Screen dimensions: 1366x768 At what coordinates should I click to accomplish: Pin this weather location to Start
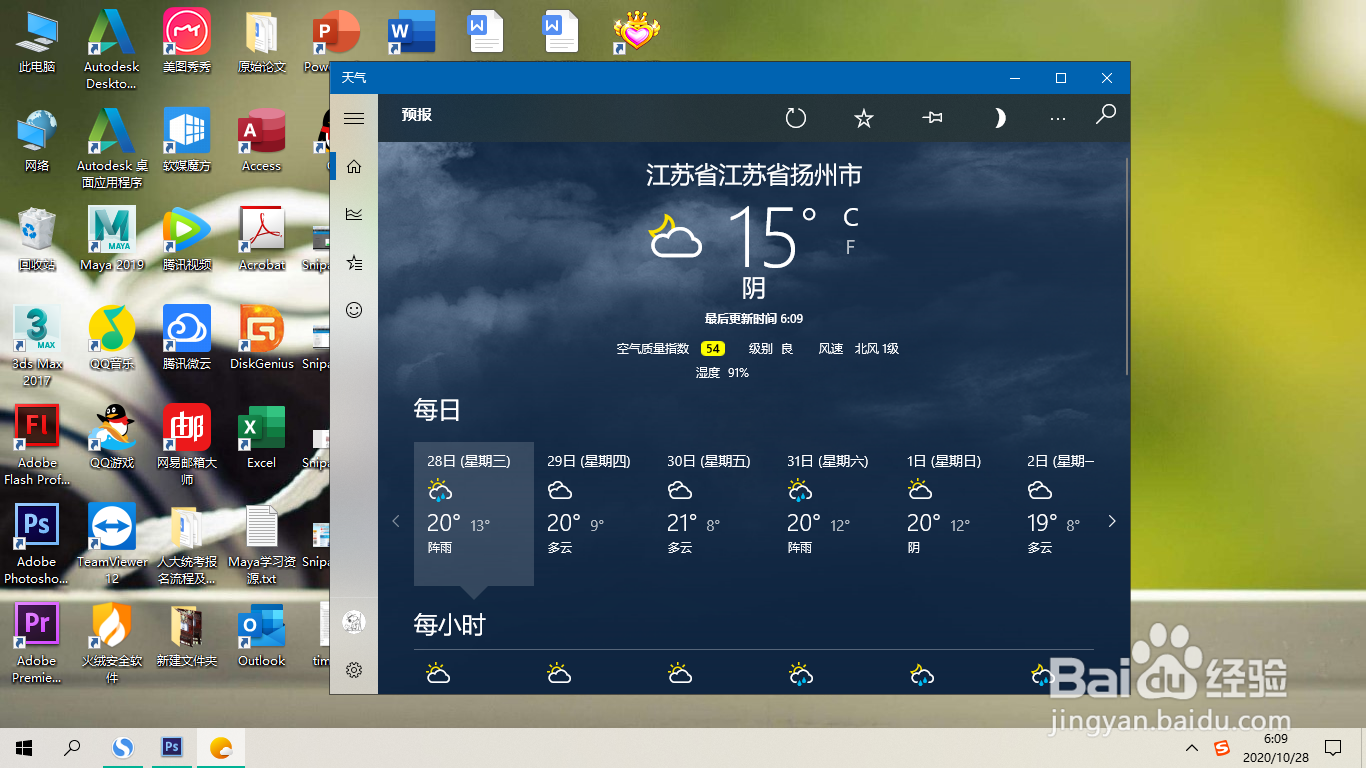point(931,117)
